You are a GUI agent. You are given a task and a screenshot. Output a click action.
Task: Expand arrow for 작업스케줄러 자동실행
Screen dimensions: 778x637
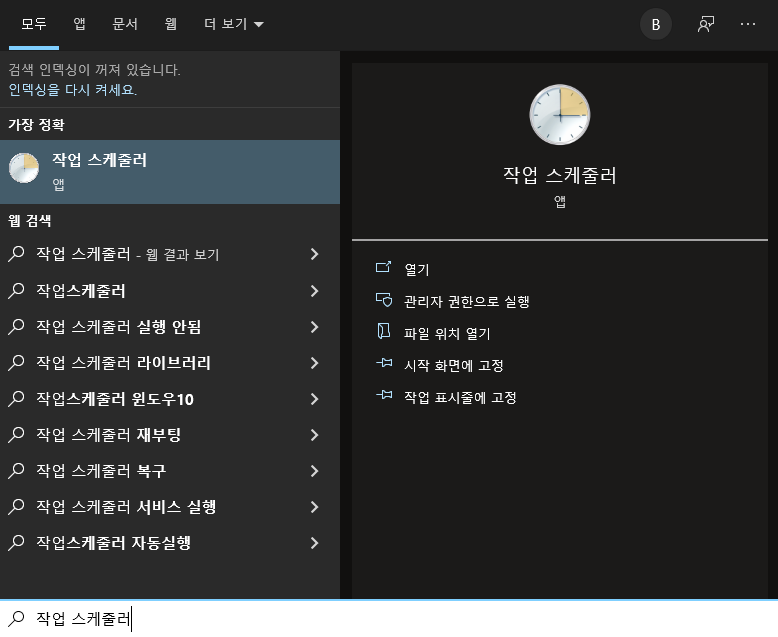pyautogui.click(x=314, y=543)
